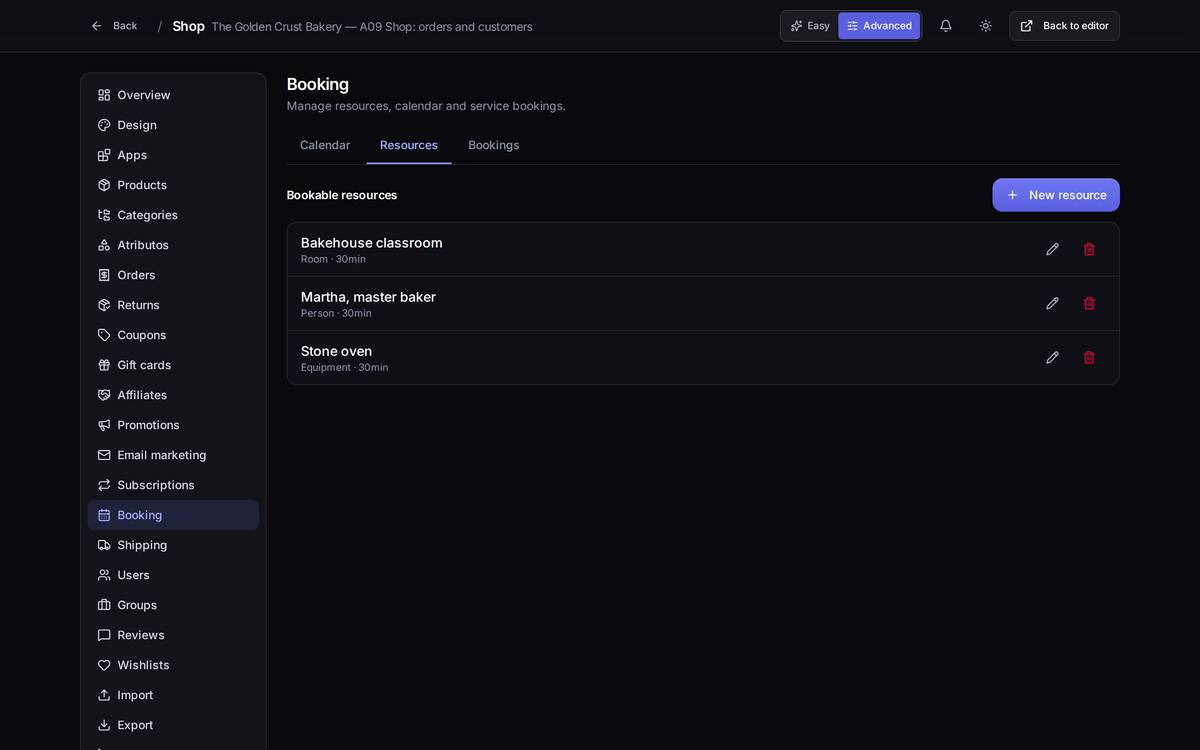The width and height of the screenshot is (1200, 750).
Task: Go to Groups in sidebar
Action: click(x=173, y=605)
